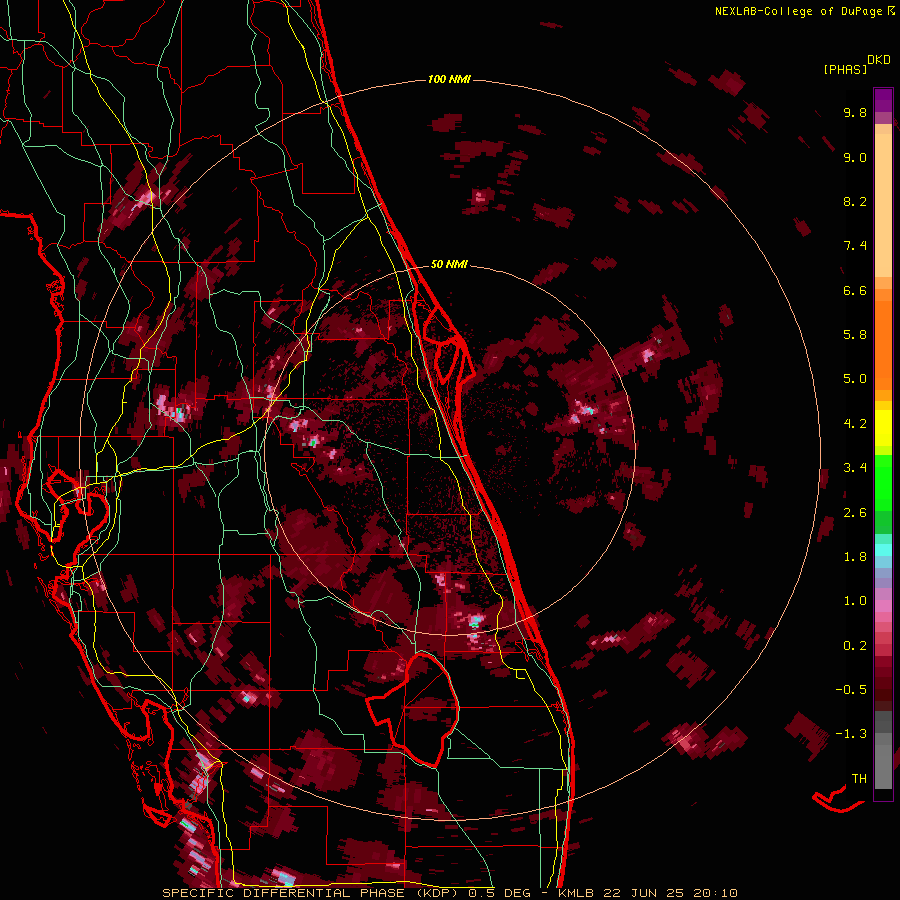Pick the light peach segment of color bar

[883, 205]
